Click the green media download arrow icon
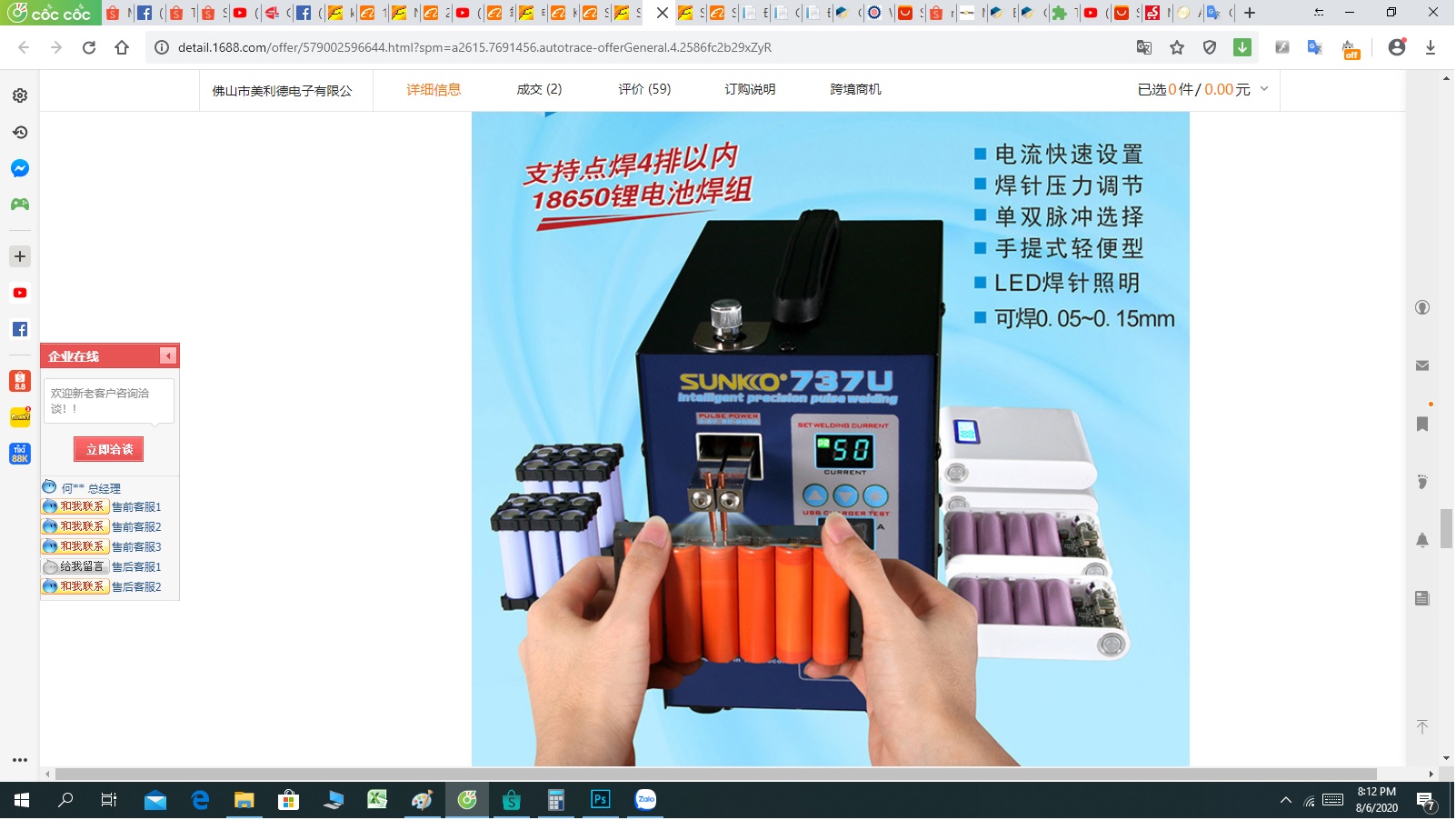1456x820 pixels. pyautogui.click(x=1242, y=47)
